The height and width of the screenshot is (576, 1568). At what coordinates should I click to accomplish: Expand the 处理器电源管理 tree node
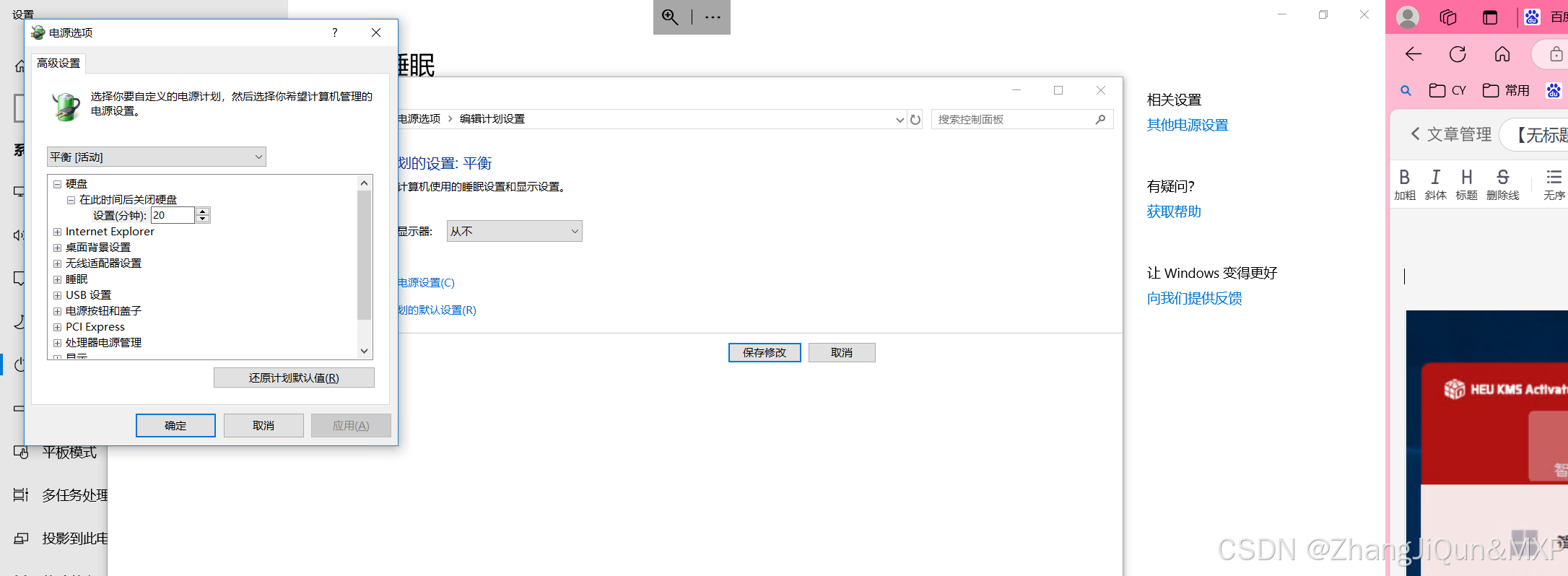pyautogui.click(x=57, y=343)
